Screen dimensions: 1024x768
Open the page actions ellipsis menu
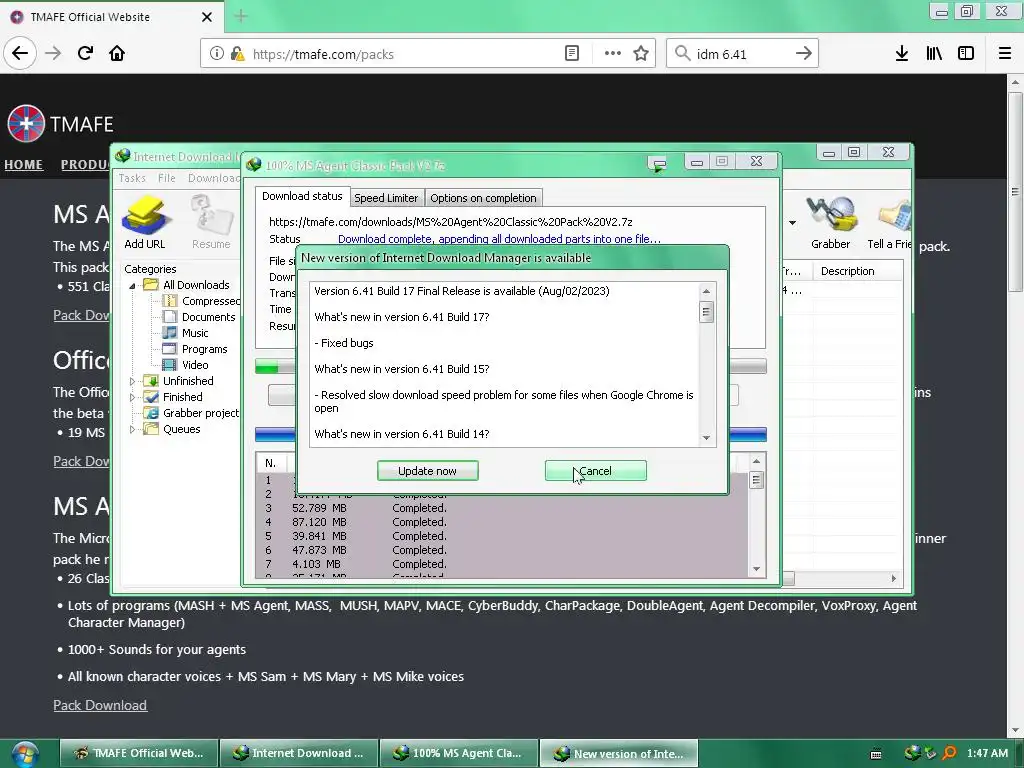tap(613, 54)
